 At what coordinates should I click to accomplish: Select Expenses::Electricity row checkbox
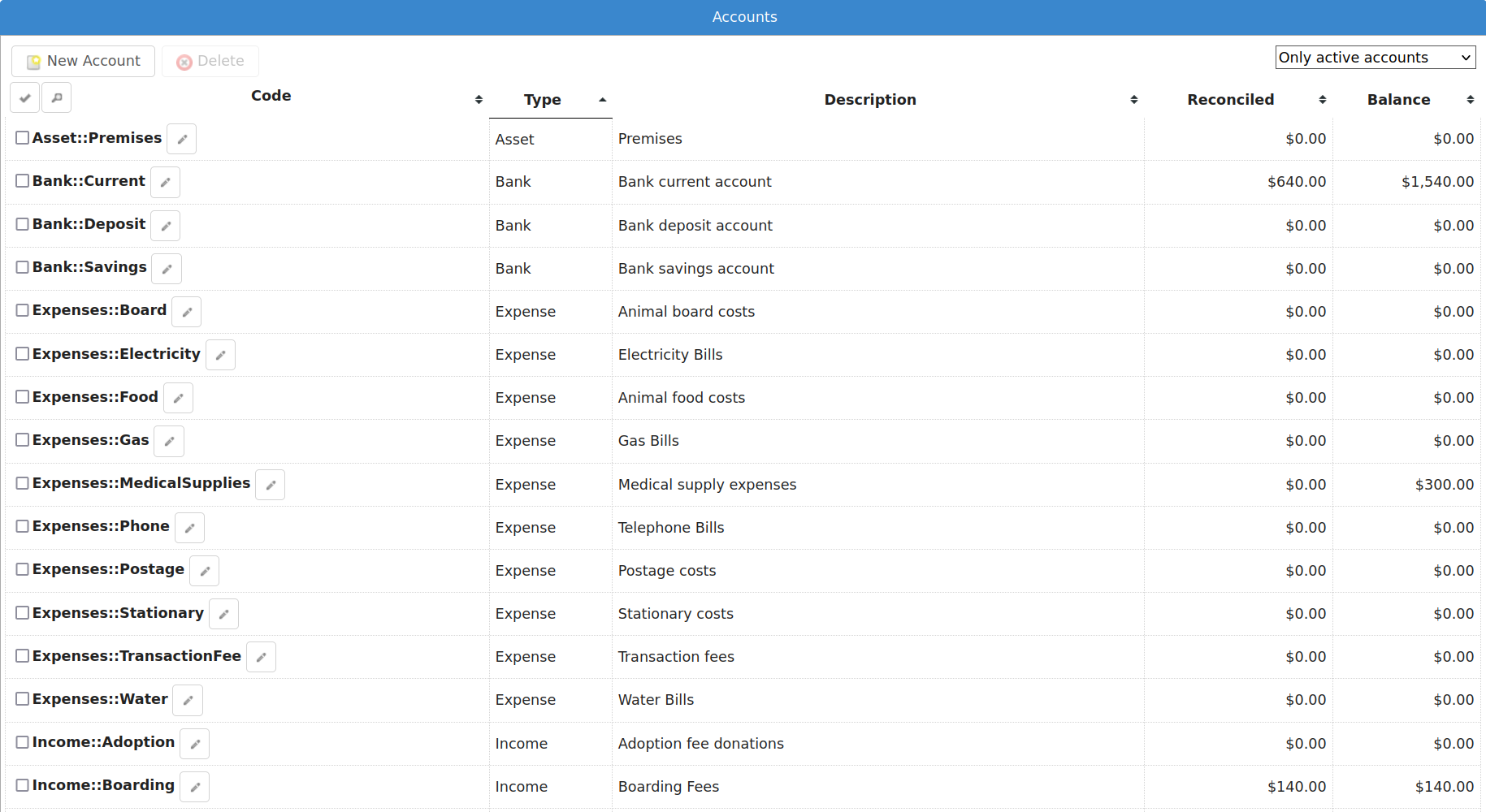click(23, 354)
